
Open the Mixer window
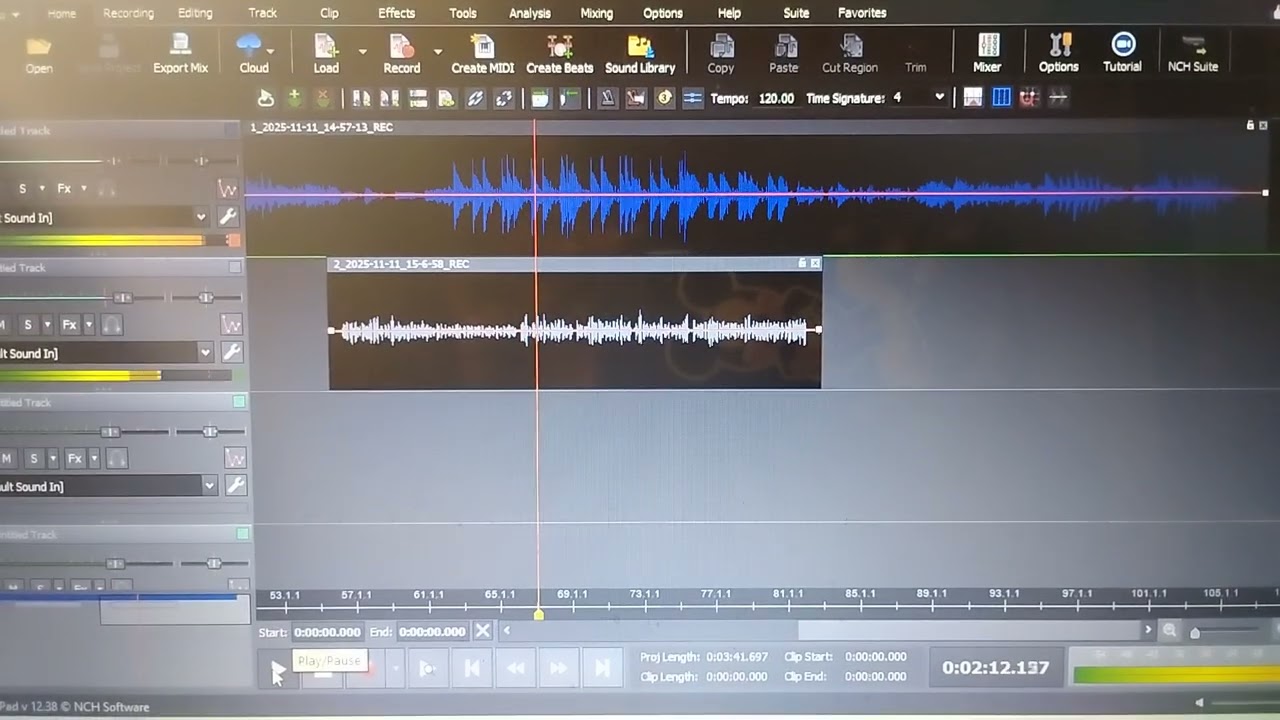(987, 53)
